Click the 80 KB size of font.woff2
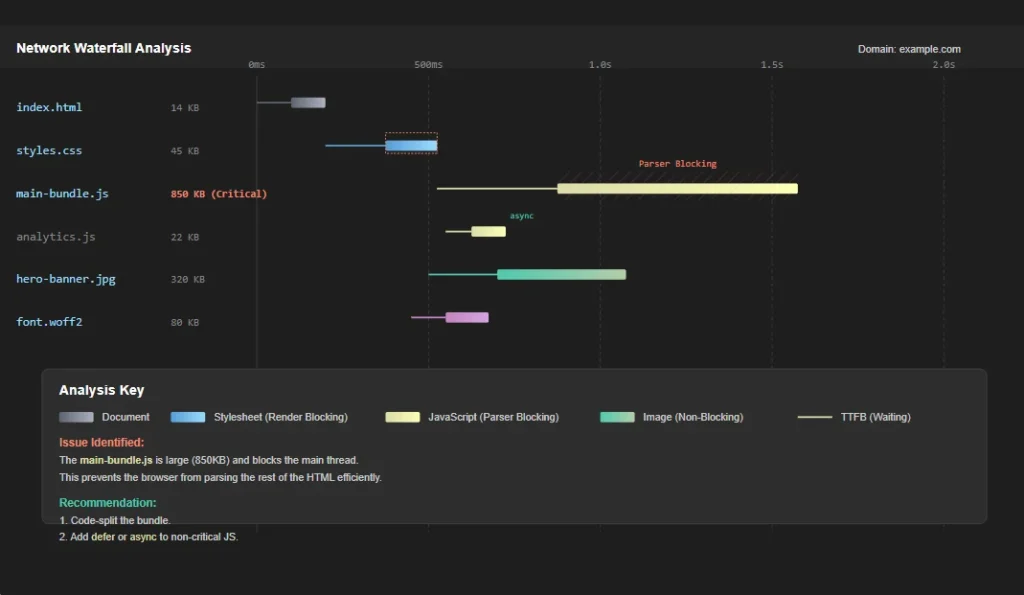Image resolution: width=1024 pixels, height=595 pixels. click(x=185, y=323)
